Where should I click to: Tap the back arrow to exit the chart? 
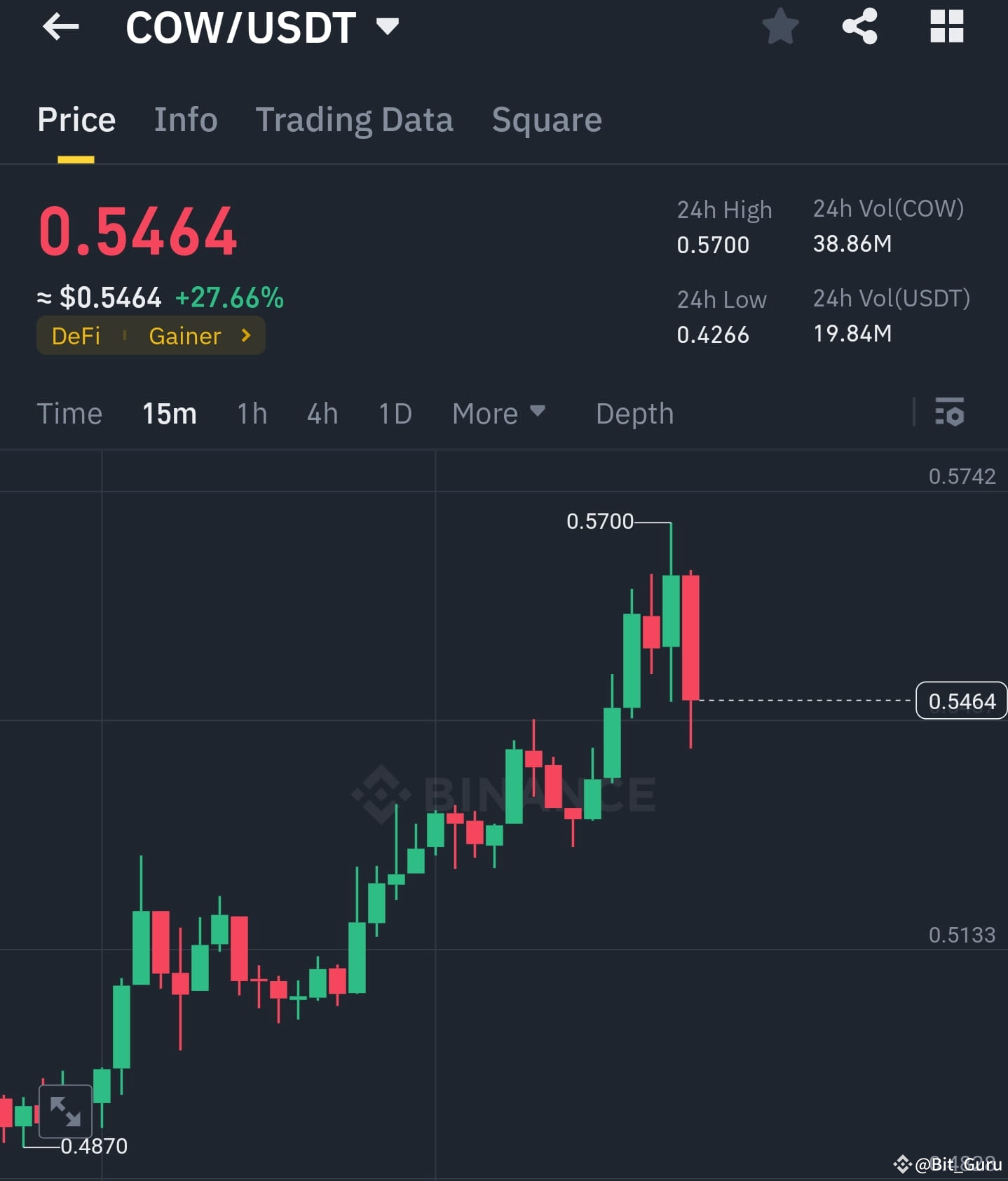point(61,27)
